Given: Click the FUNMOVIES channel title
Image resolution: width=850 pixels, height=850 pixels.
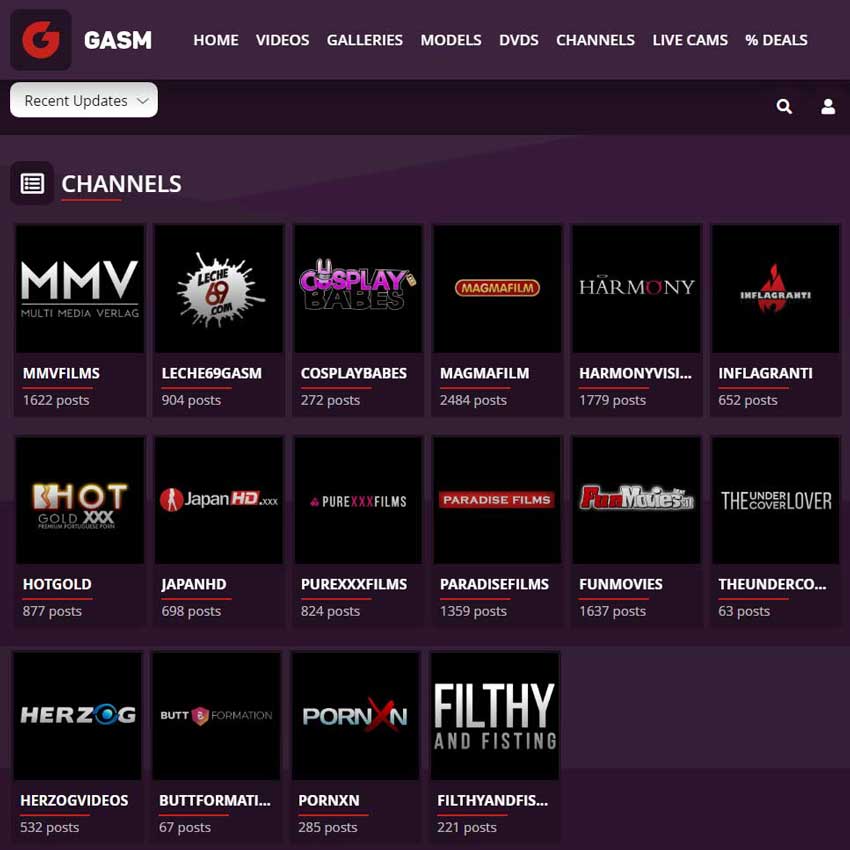Looking at the screenshot, I should 621,584.
